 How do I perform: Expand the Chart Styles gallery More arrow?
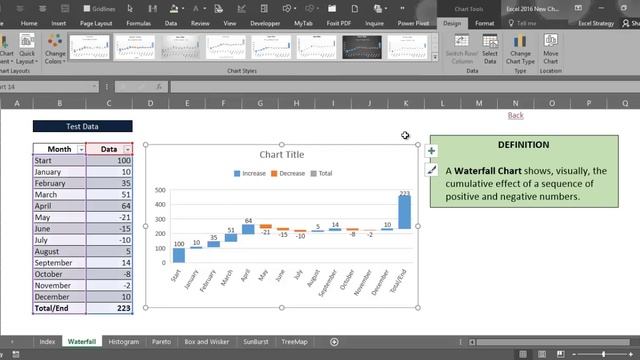pyautogui.click(x=435, y=58)
